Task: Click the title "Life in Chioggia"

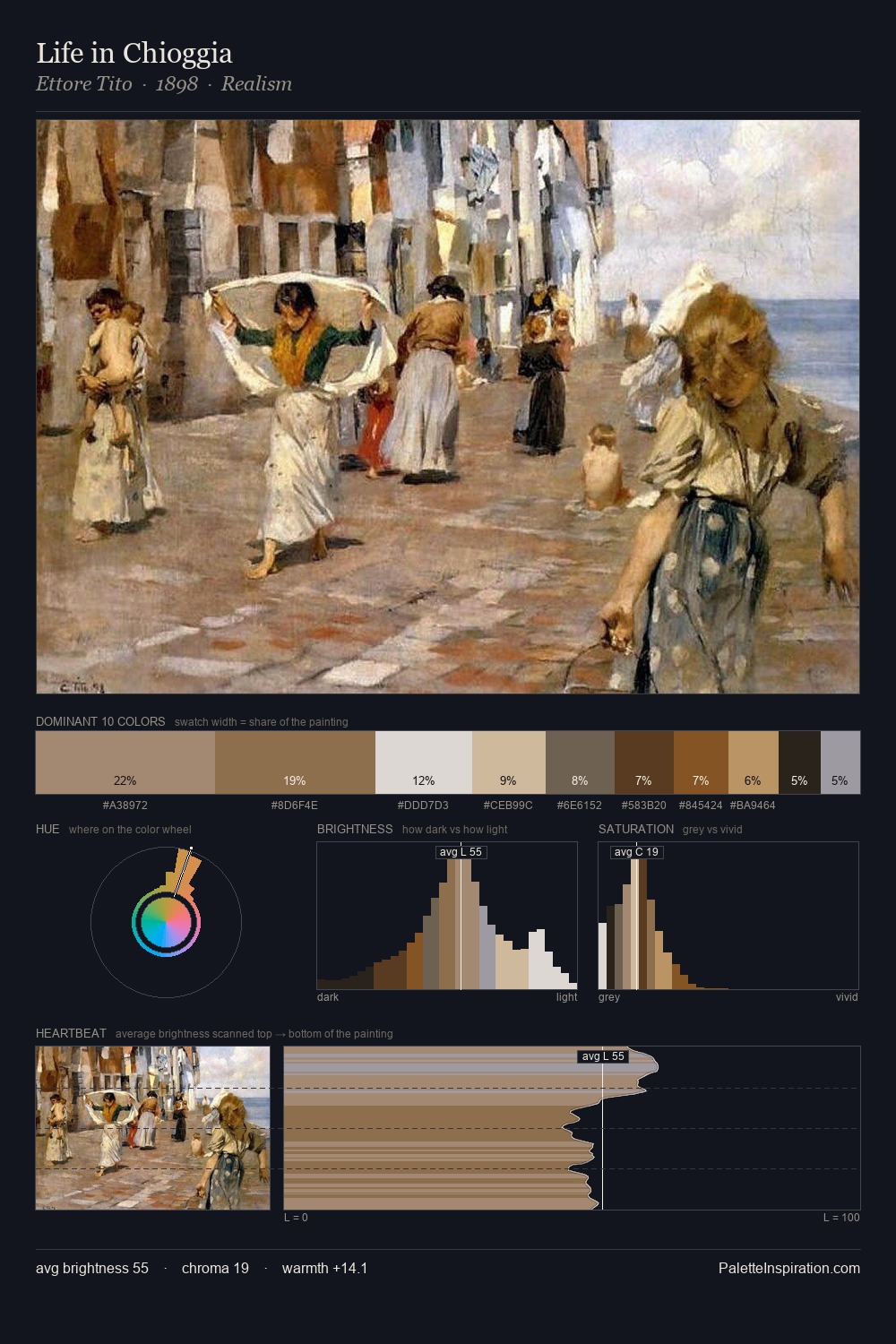Action: [134, 53]
